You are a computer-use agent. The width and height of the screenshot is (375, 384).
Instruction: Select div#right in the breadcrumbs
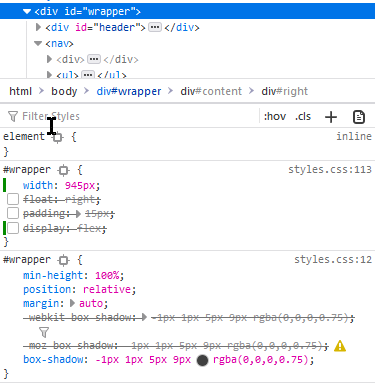click(x=285, y=91)
